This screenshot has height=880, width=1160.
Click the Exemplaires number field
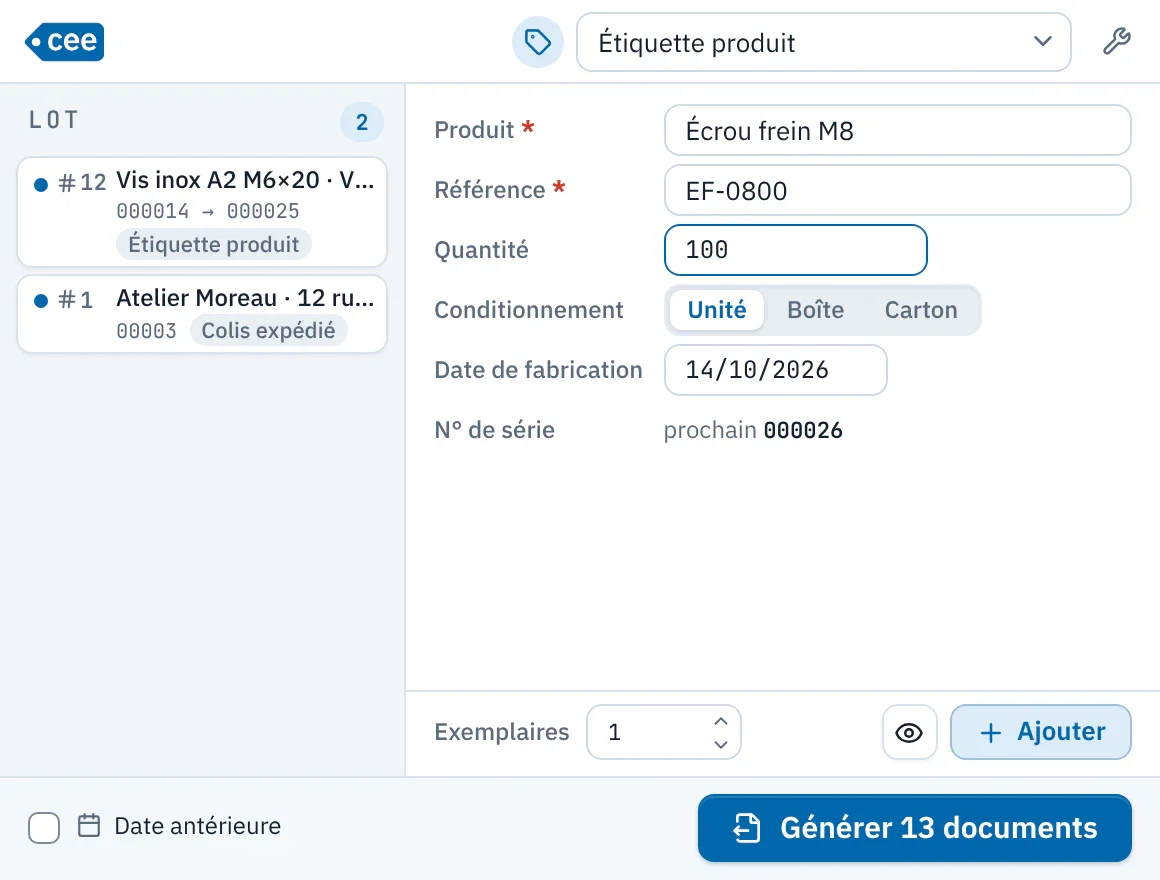[664, 732]
